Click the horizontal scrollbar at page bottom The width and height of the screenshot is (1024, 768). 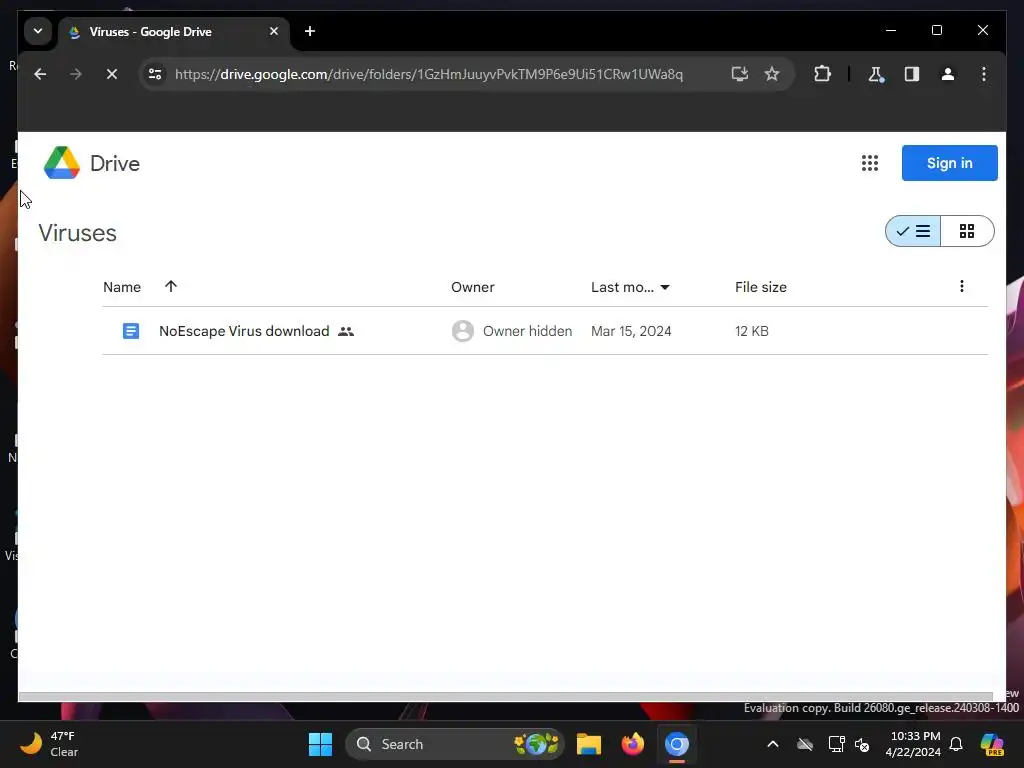coord(505,696)
